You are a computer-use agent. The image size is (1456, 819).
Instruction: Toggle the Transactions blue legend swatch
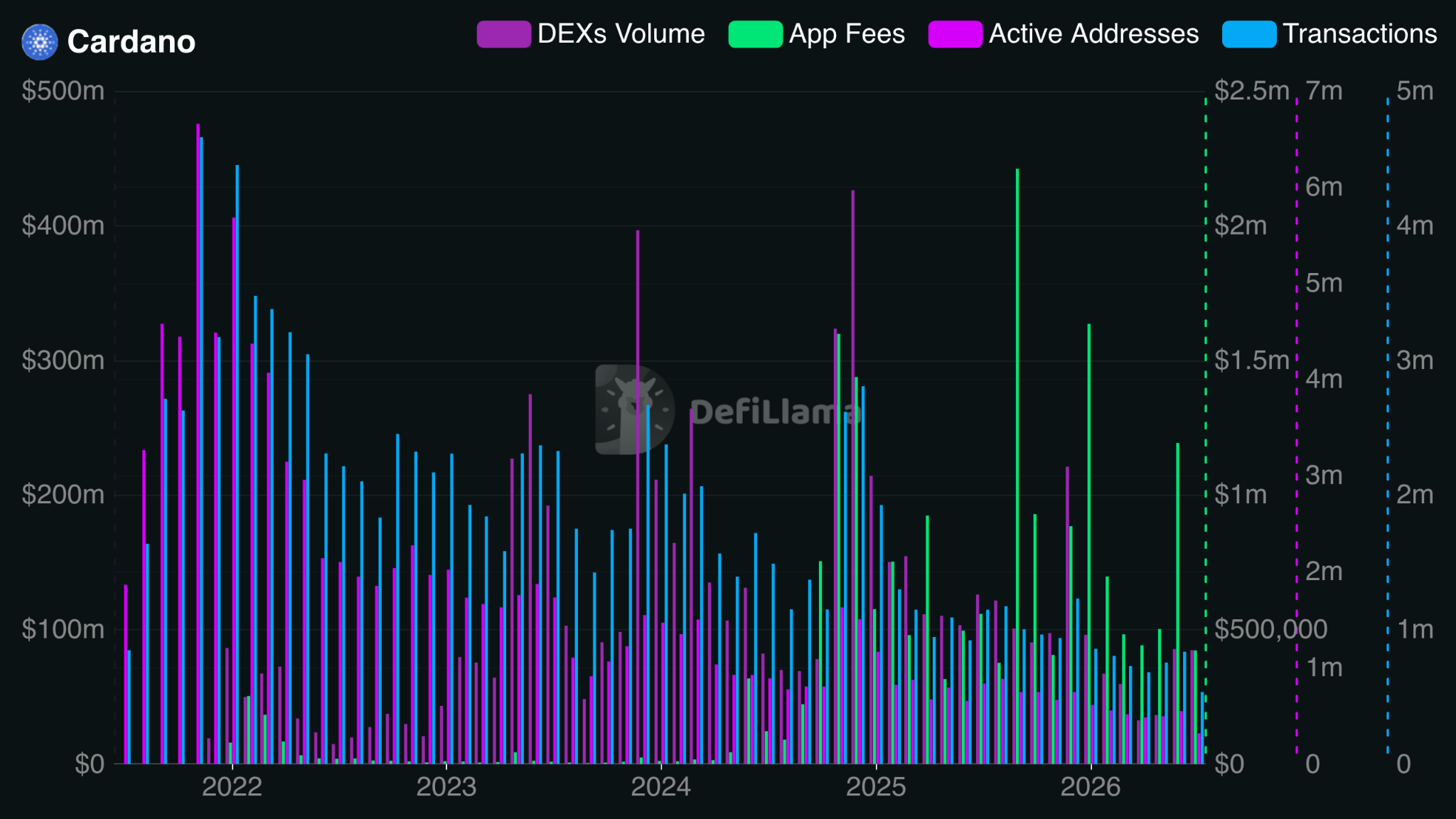pos(1249,34)
